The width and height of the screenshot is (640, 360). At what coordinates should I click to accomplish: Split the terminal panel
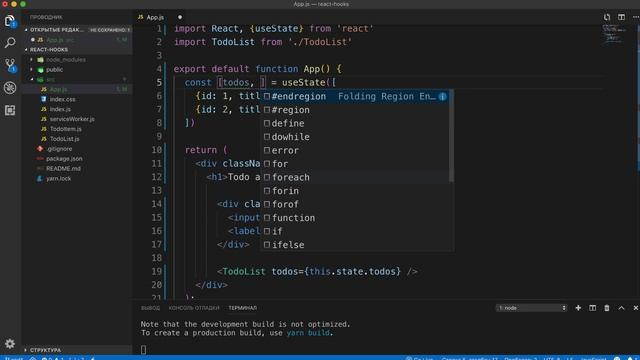tap(592, 308)
